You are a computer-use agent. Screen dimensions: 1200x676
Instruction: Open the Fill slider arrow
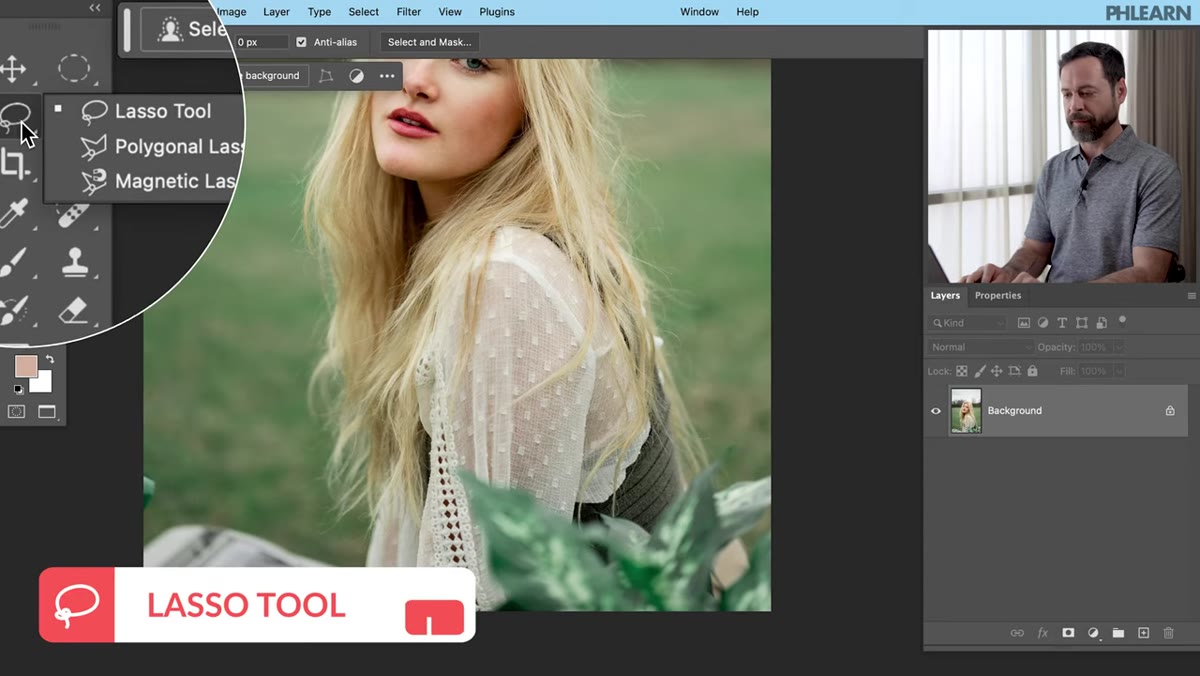(x=1118, y=371)
